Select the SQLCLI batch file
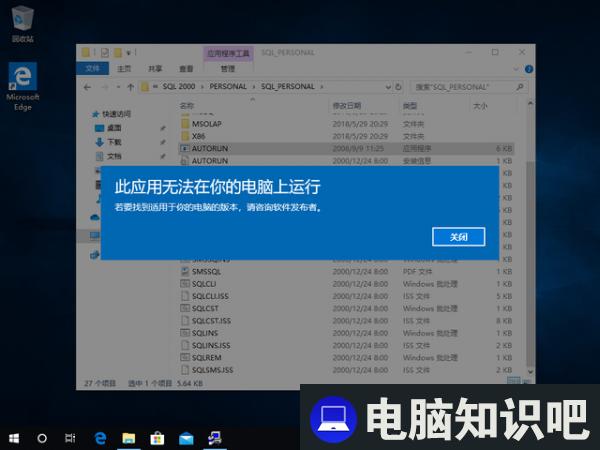 [x=346, y=284]
